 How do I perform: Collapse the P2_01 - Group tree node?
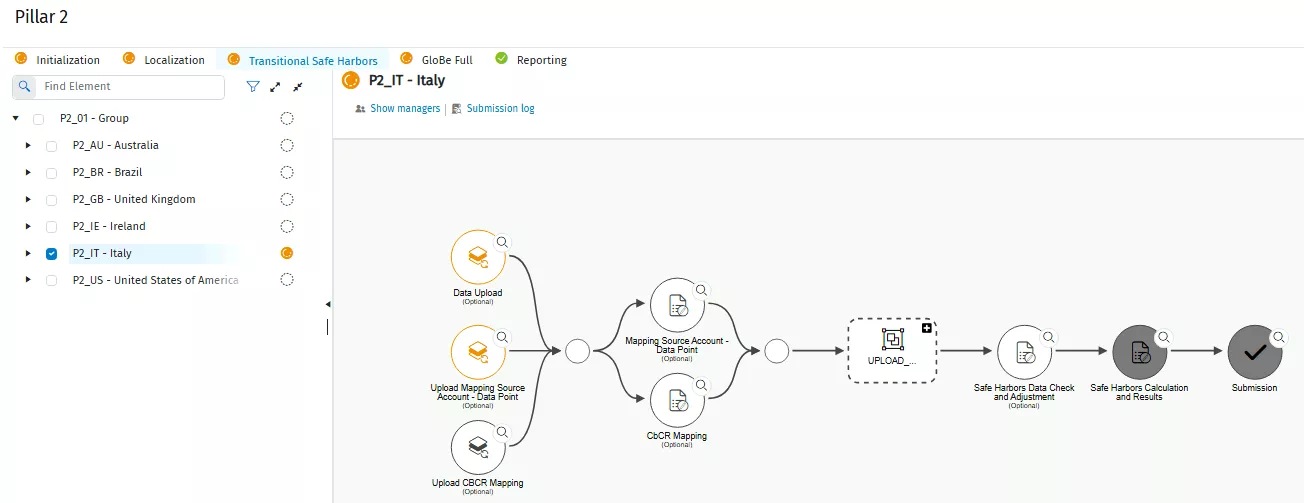(x=15, y=118)
